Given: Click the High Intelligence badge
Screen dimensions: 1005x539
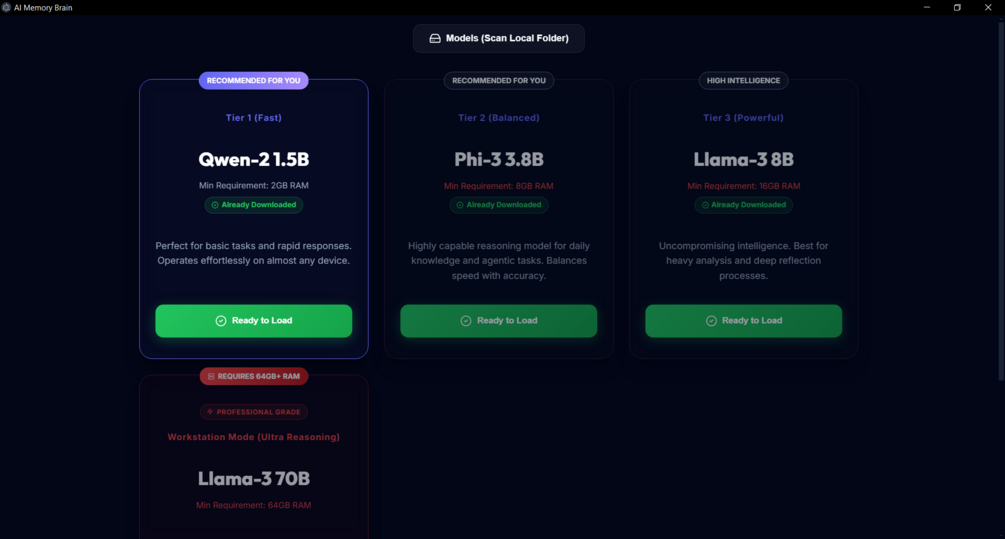Looking at the screenshot, I should pos(743,81).
